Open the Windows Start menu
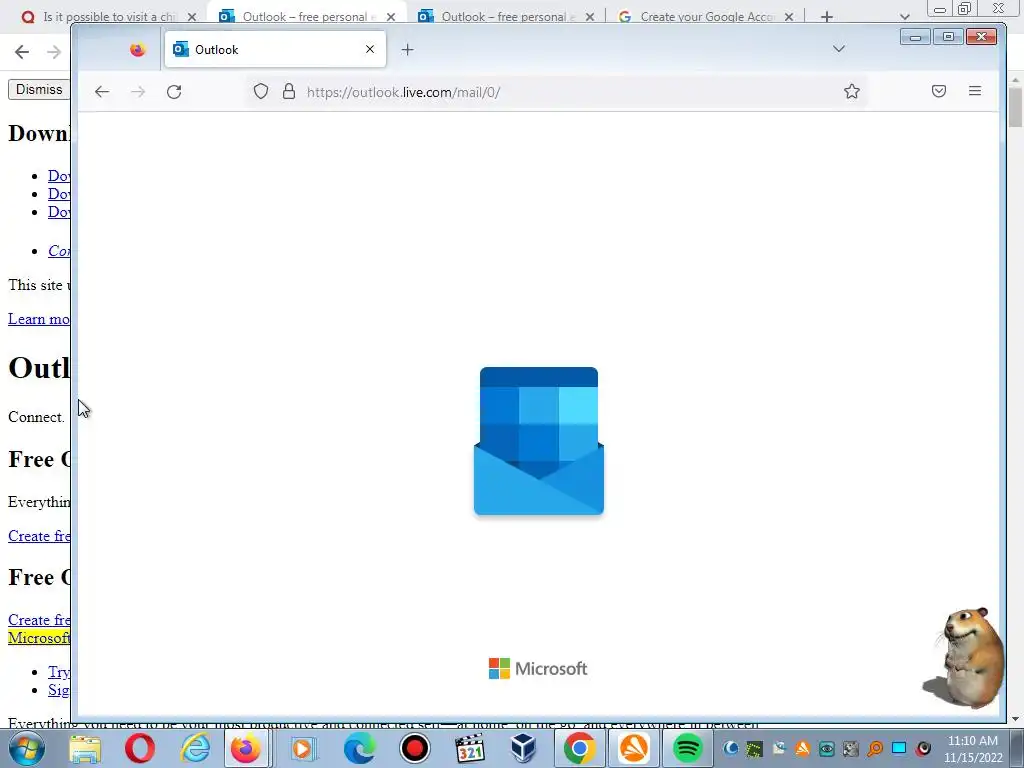 point(27,748)
